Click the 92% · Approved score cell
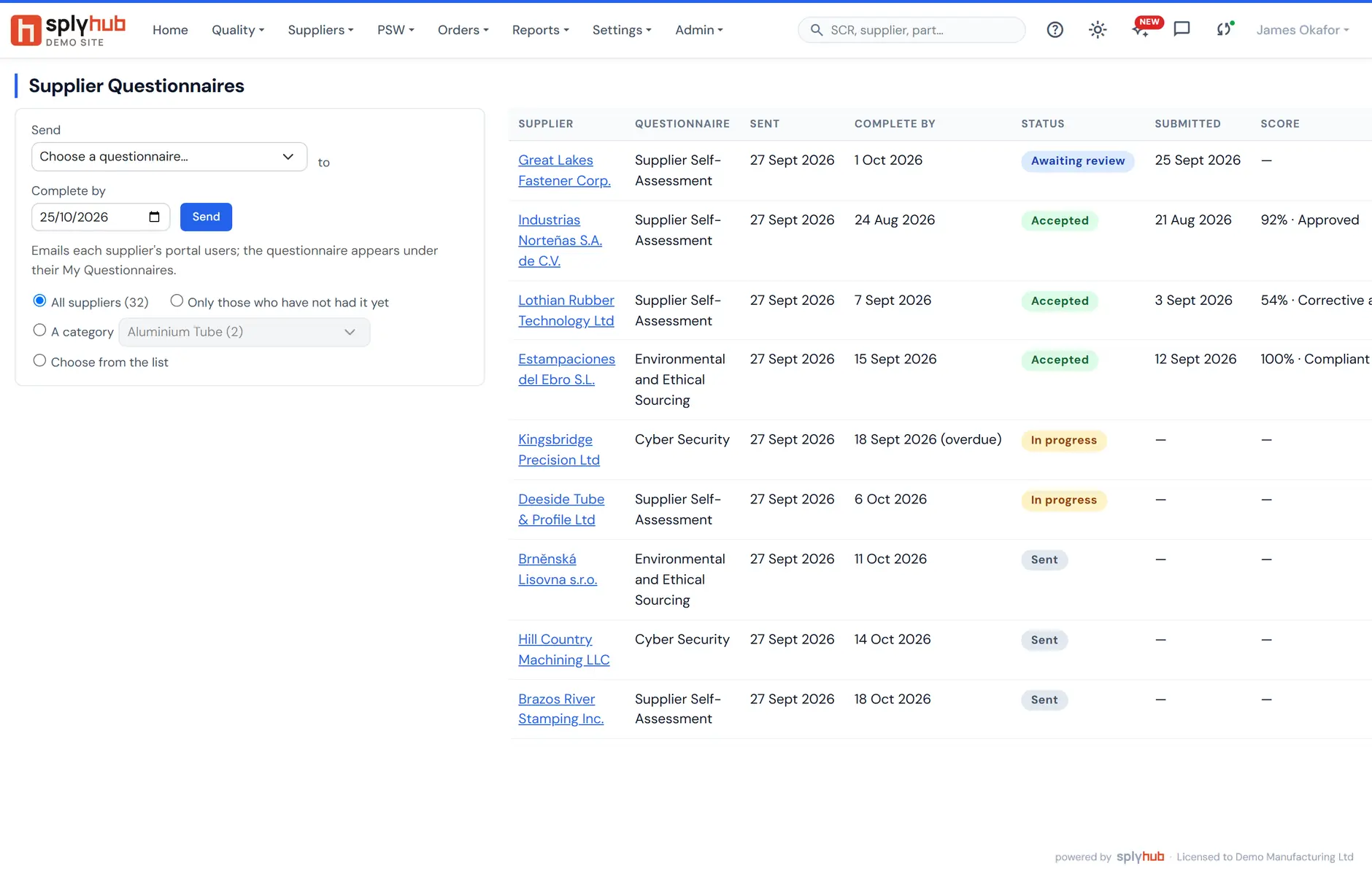Image resolution: width=1372 pixels, height=882 pixels. (1309, 220)
